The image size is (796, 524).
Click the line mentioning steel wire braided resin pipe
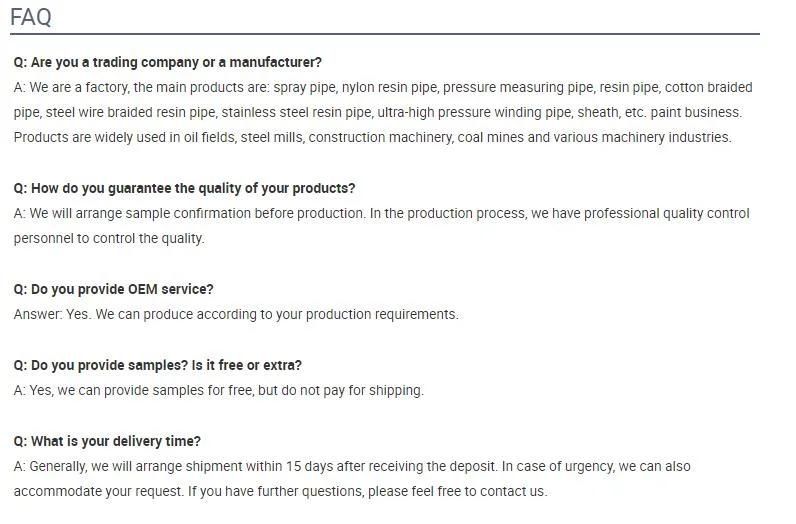pyautogui.click(x=378, y=112)
